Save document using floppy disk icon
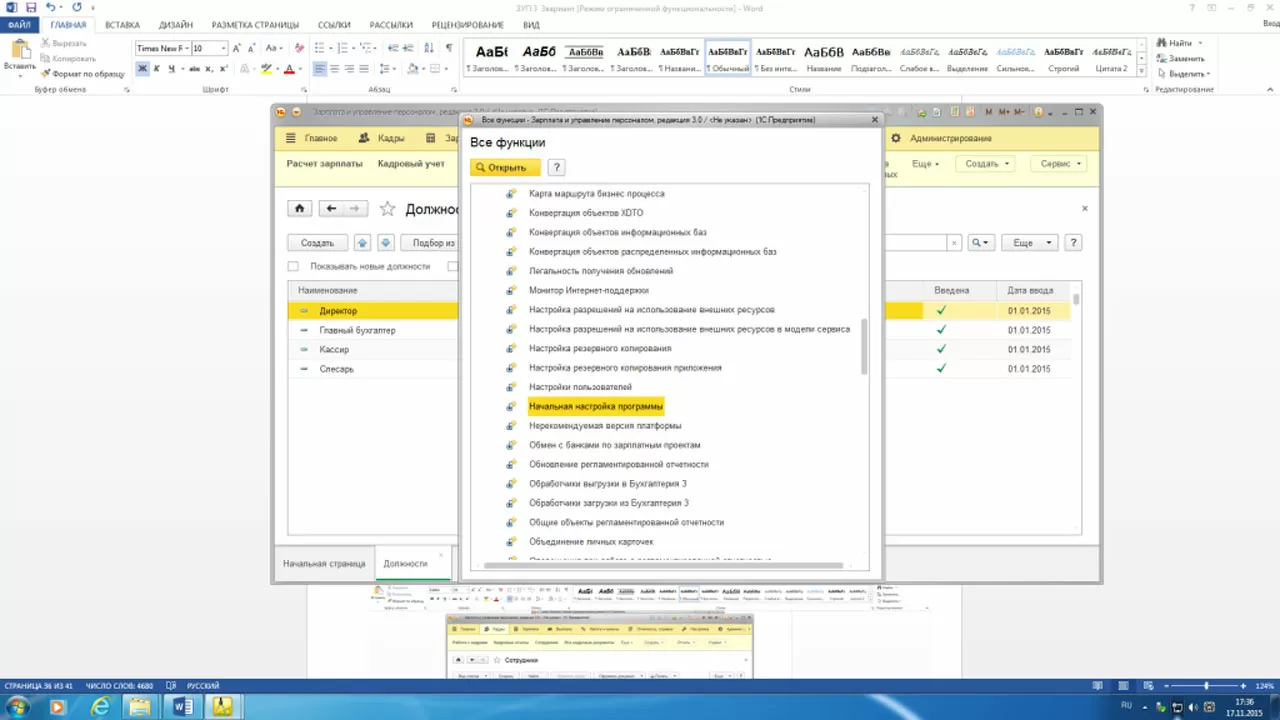 (x=30, y=7)
